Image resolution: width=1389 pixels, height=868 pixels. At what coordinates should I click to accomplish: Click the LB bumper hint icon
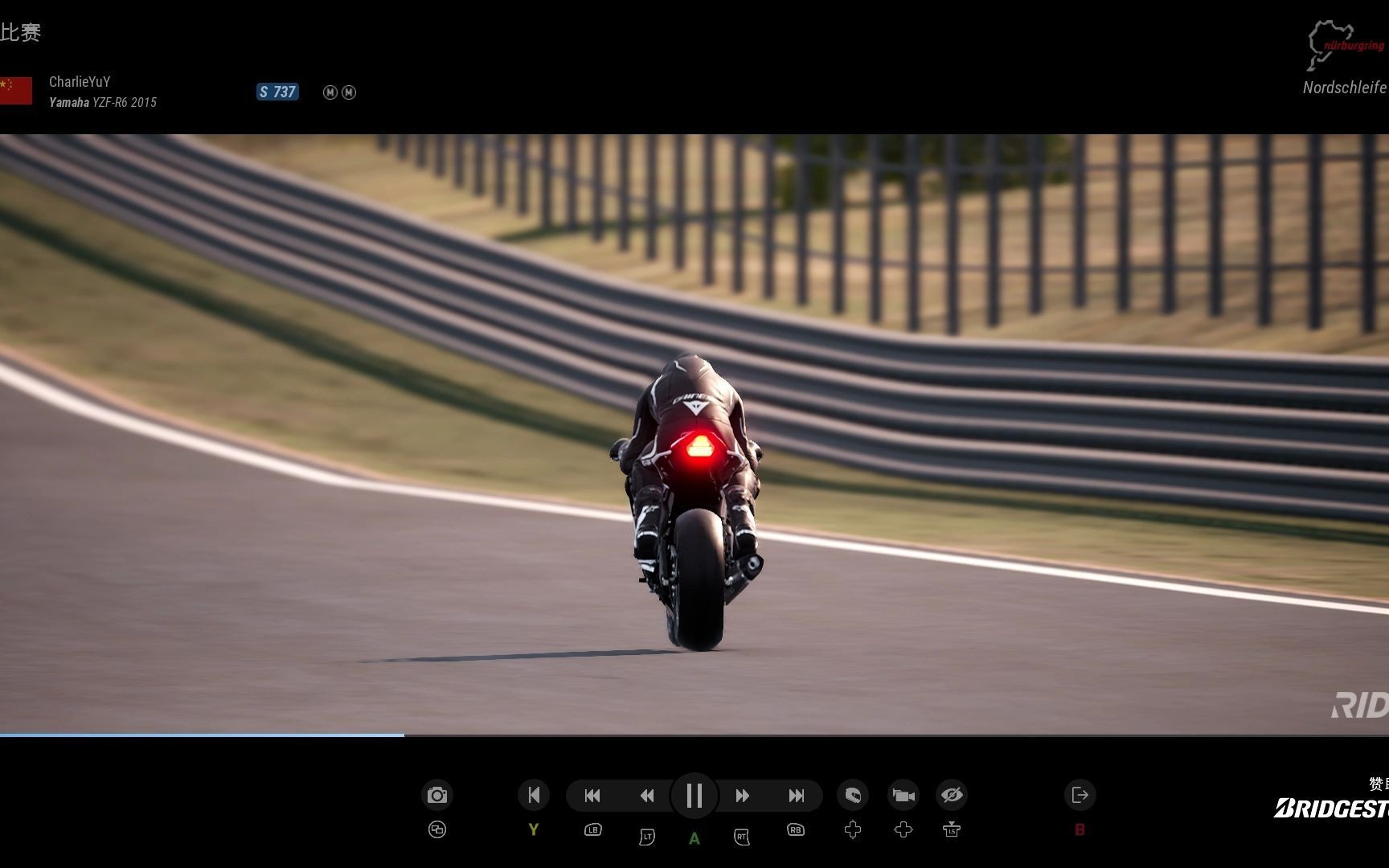pos(593,829)
